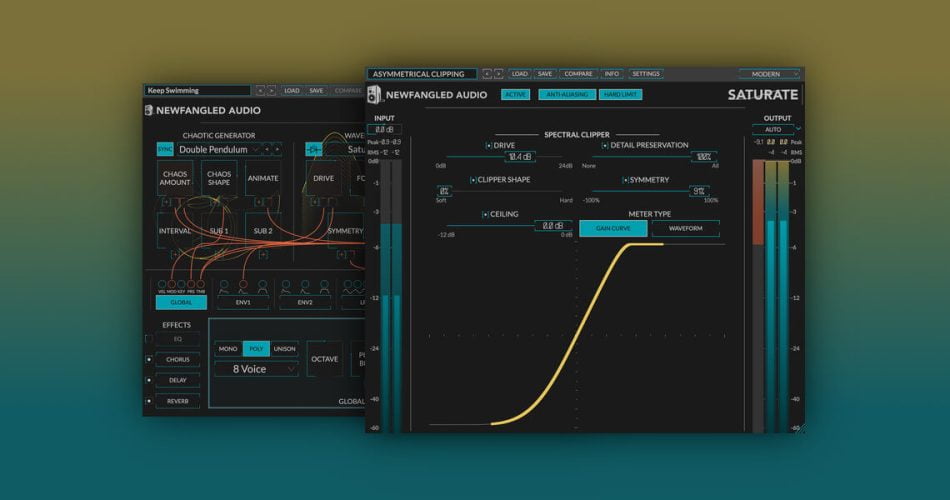
Task: Click the middle ENV1 modulation output circle
Action: pos(243,283)
